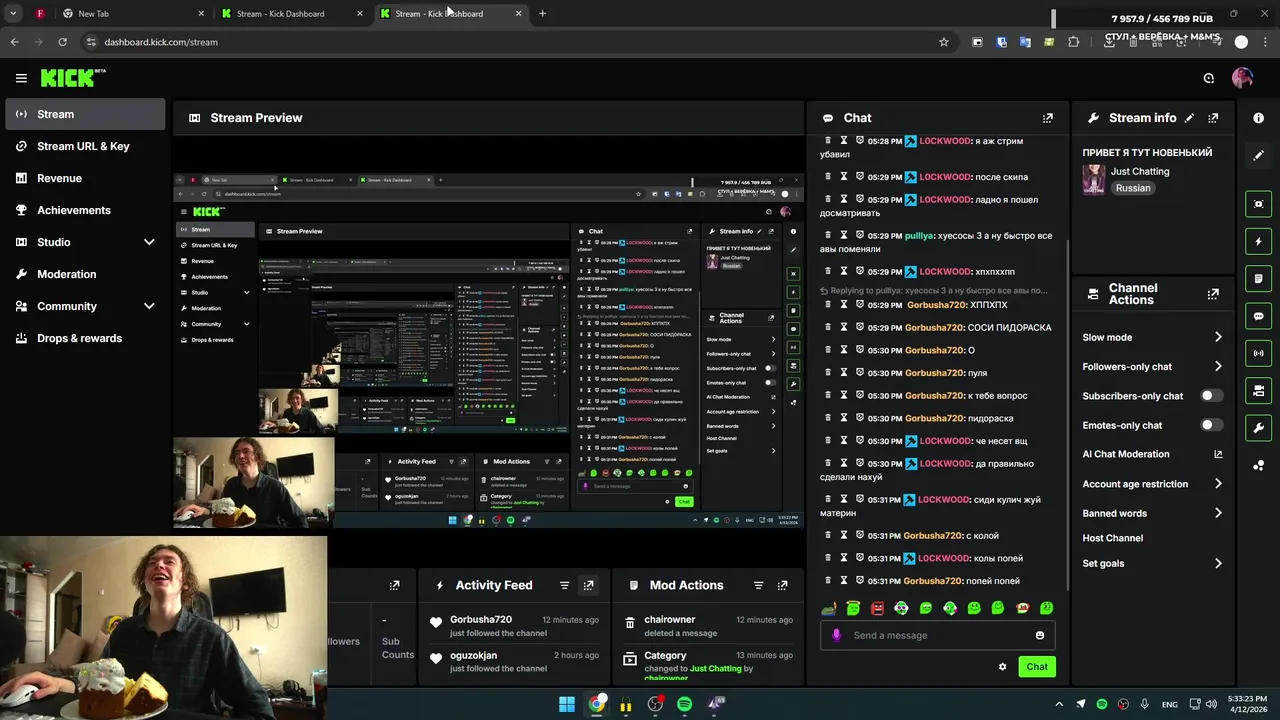The width and height of the screenshot is (1280, 720).
Task: Open the Windows Start menu
Action: [x=567, y=704]
